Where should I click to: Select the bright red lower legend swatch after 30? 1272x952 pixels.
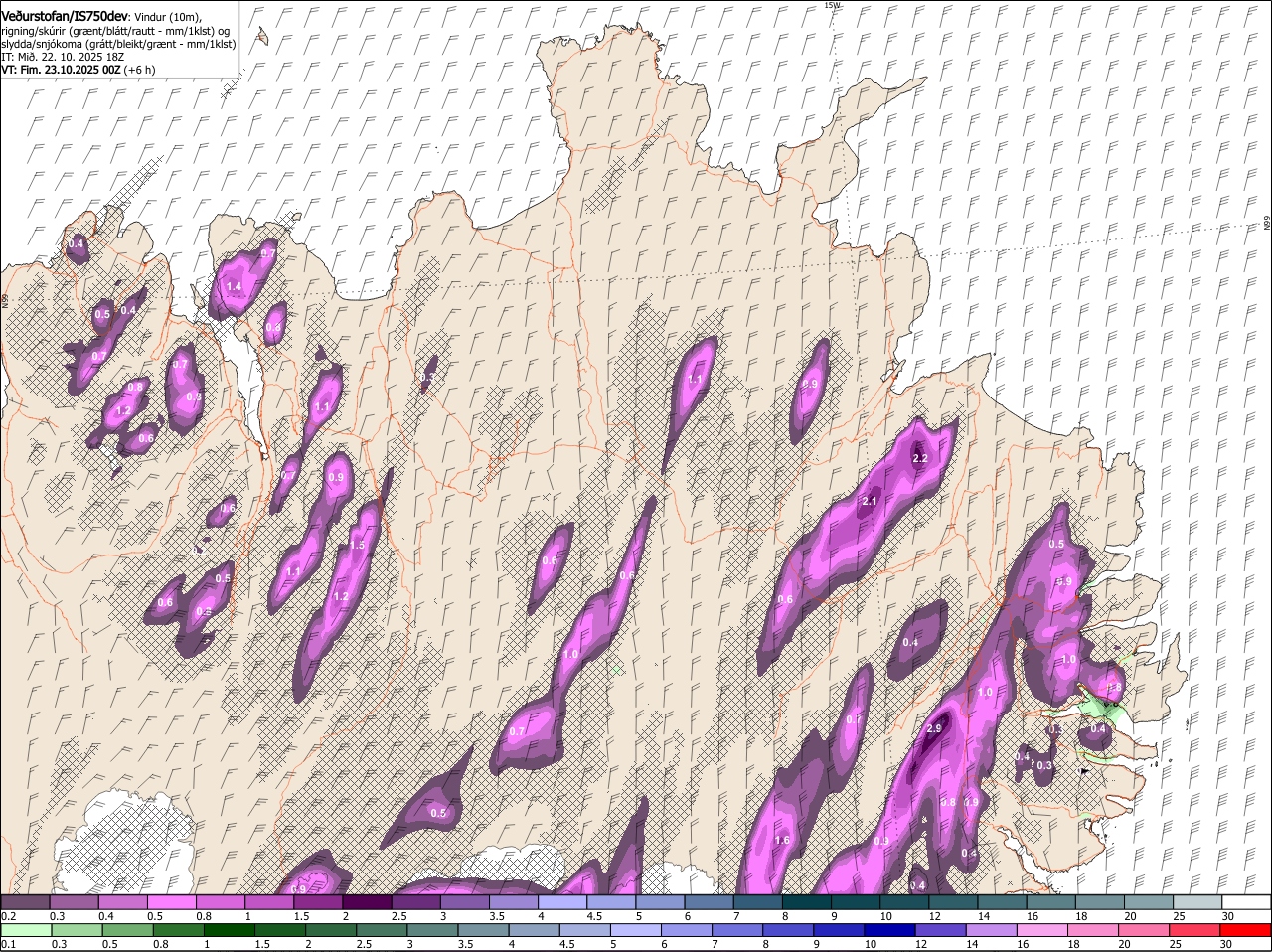coord(1244,930)
